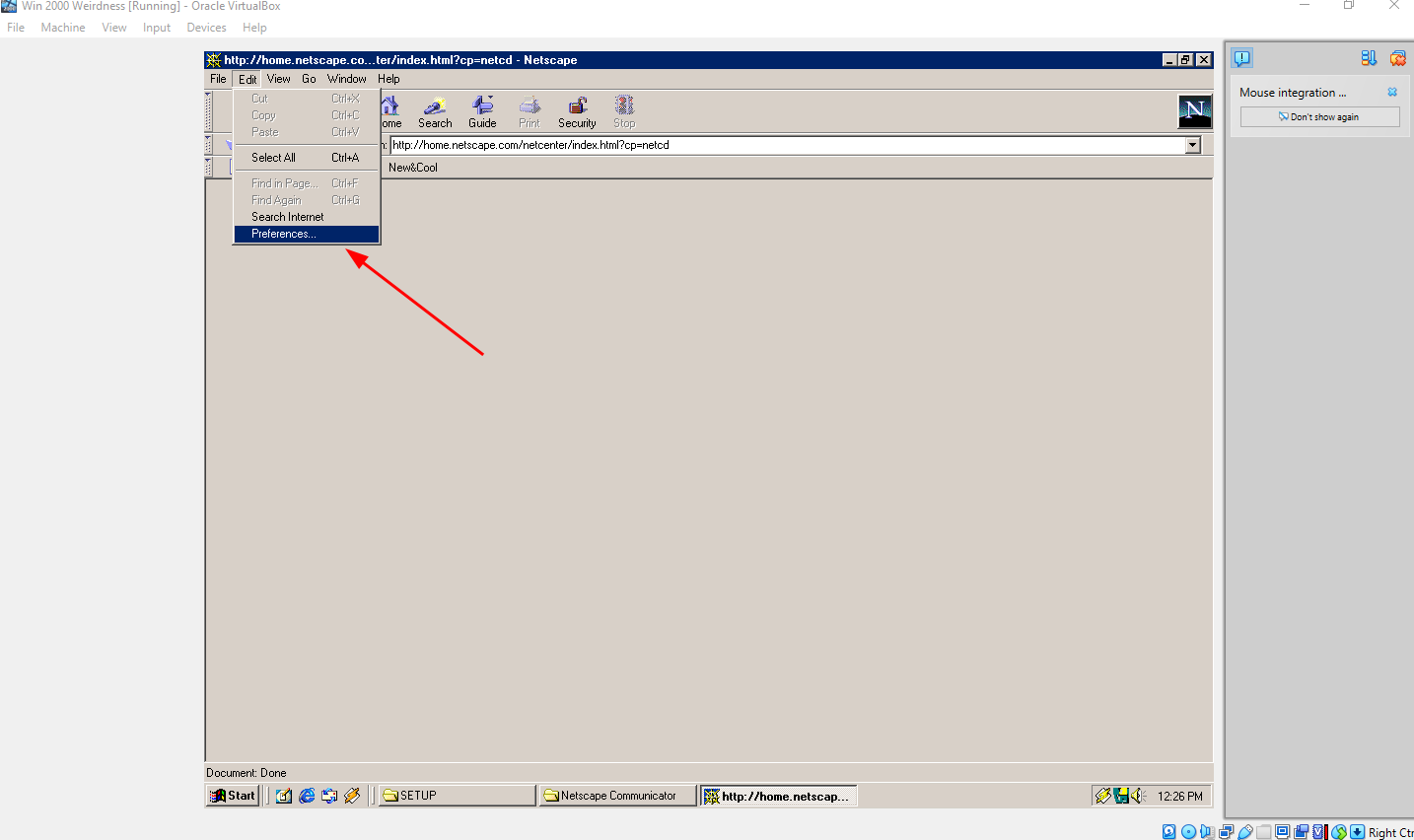The width and height of the screenshot is (1414, 840).
Task: Open Internet Explorer from the quick launch bar
Action: pyautogui.click(x=307, y=796)
